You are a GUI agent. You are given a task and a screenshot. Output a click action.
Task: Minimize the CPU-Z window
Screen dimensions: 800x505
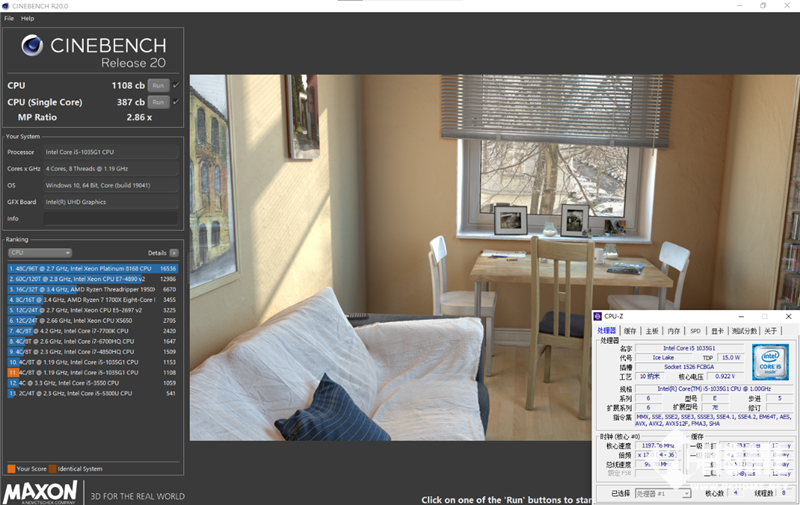pyautogui.click(x=741, y=317)
